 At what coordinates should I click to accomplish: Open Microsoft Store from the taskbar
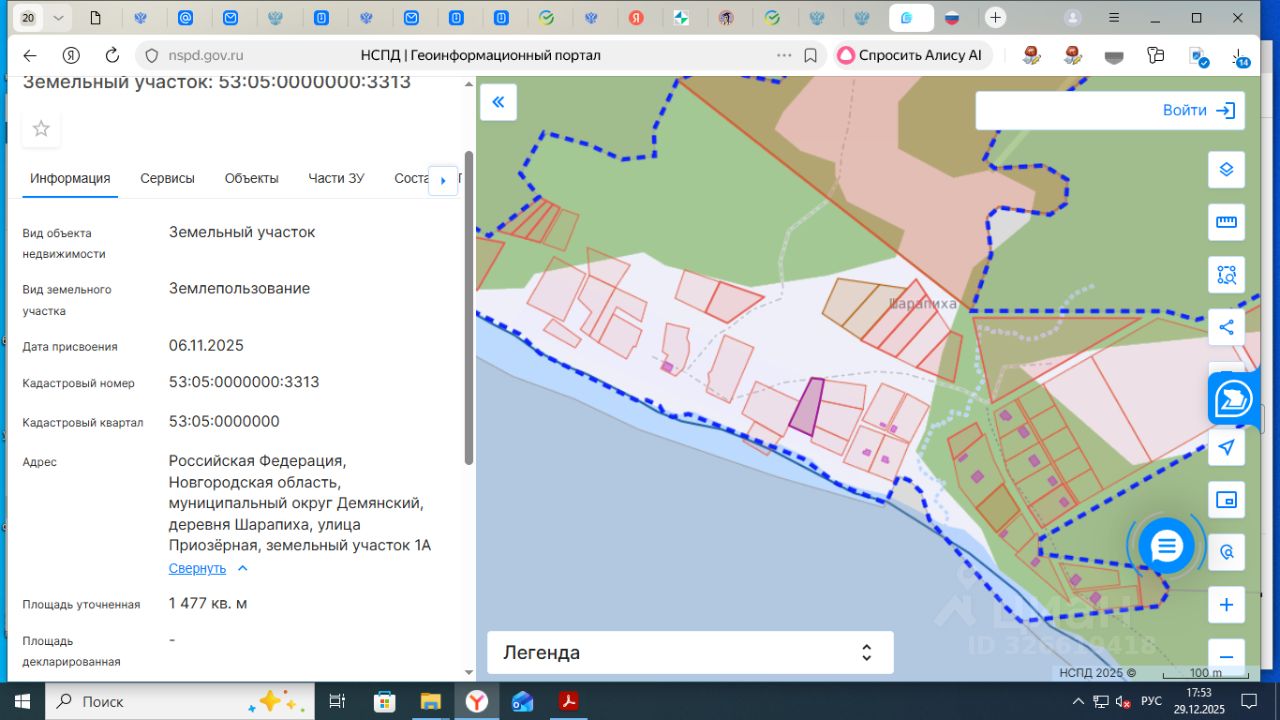[x=384, y=701]
